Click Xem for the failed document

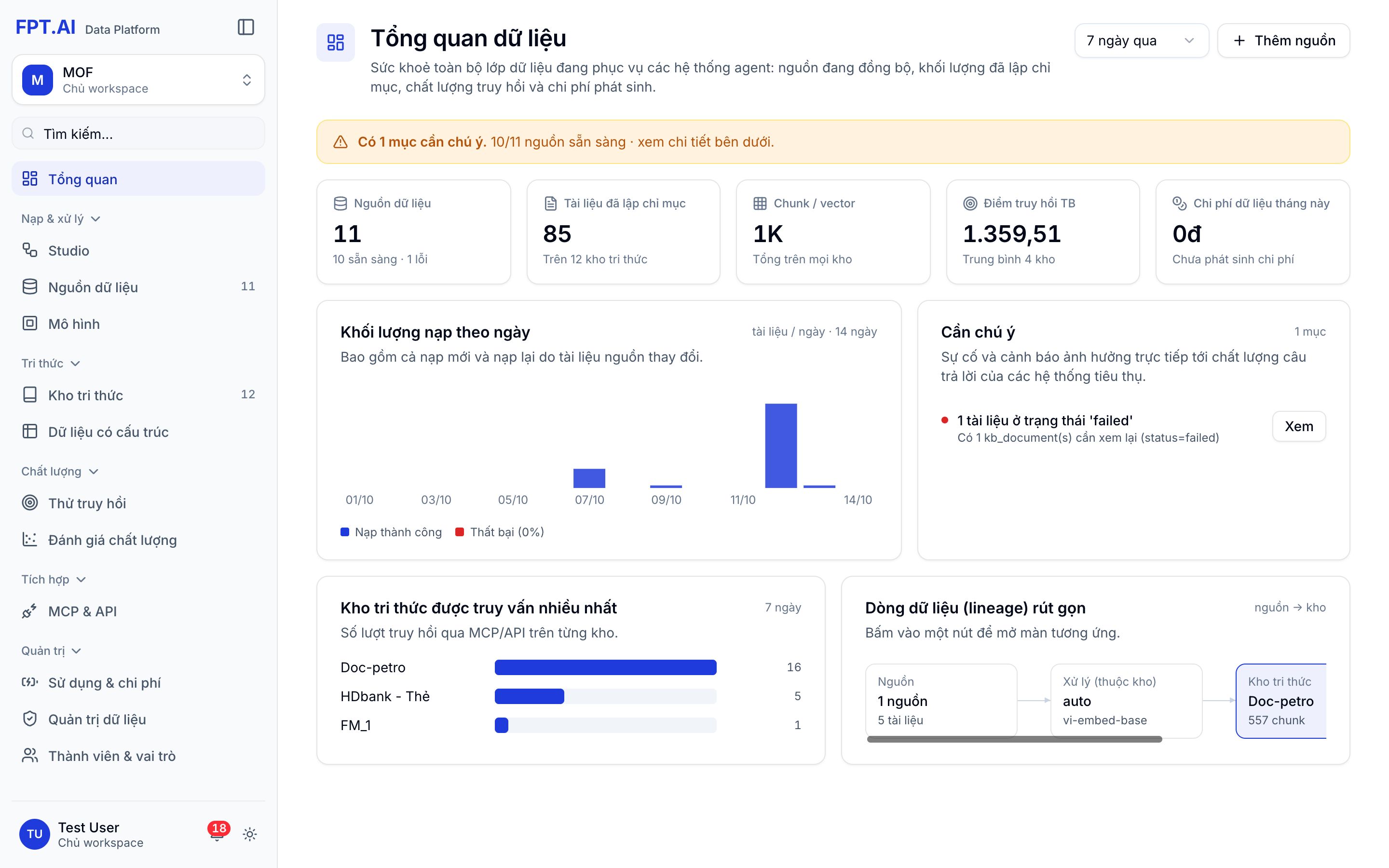1298,426
